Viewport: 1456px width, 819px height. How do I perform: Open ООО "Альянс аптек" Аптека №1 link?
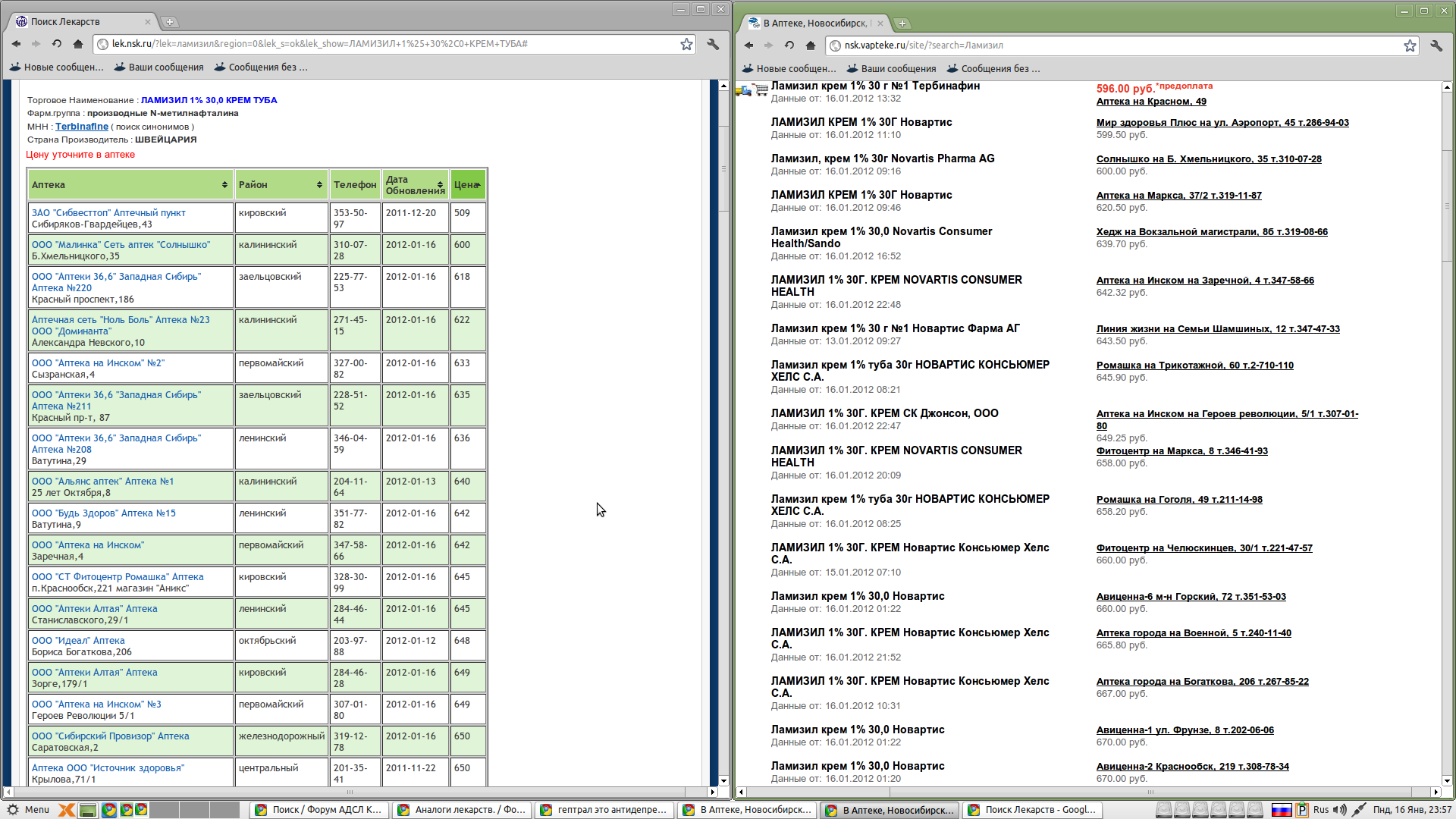103,482
